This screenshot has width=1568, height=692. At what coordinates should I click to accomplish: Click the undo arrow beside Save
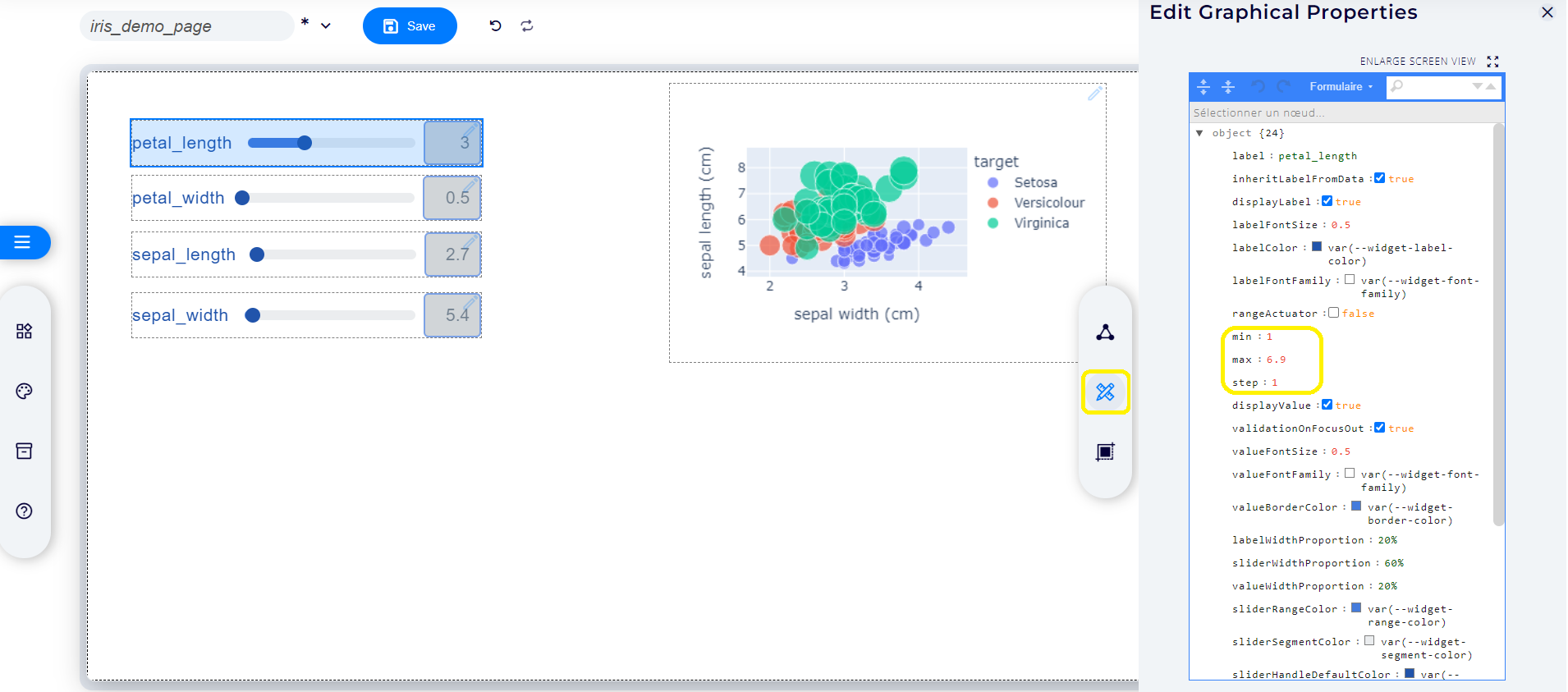click(495, 25)
